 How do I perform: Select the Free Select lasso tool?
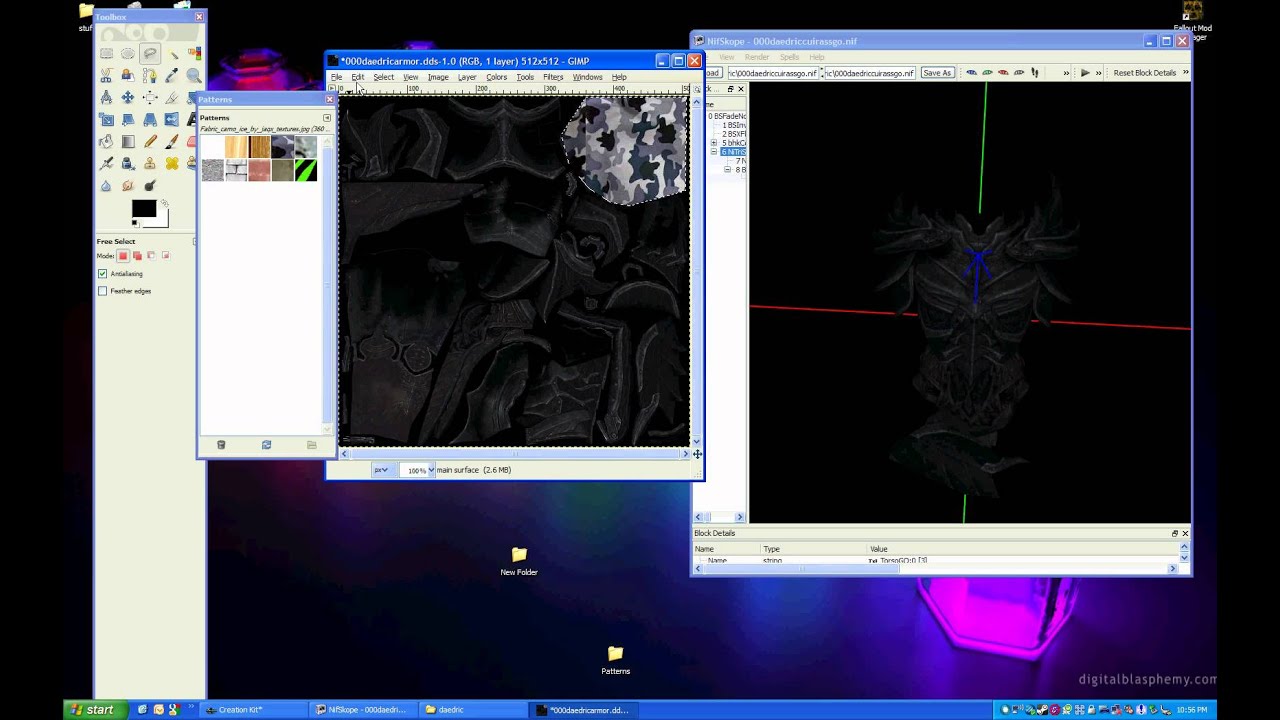click(150, 54)
